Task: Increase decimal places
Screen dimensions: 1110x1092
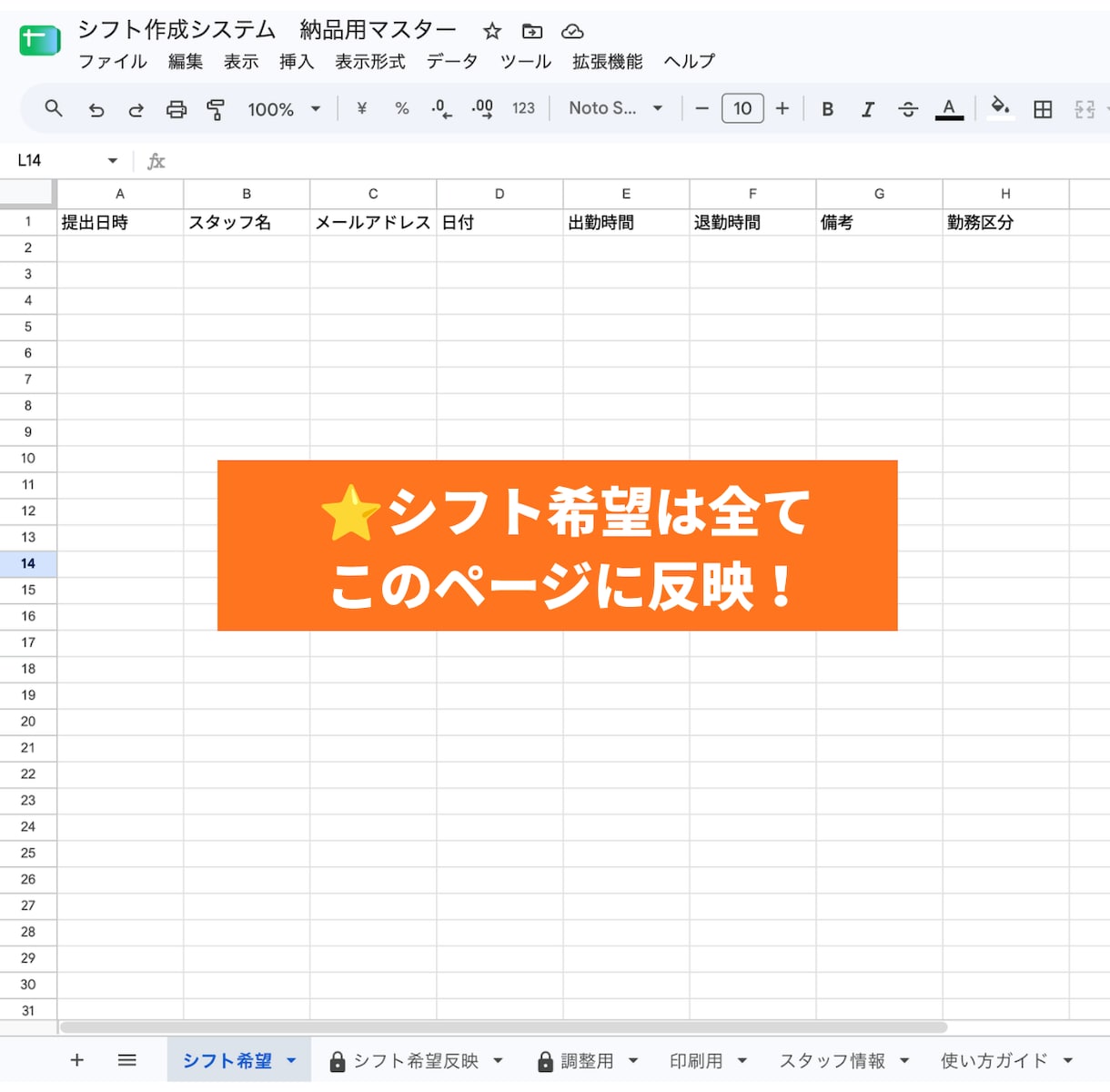Action: (x=482, y=109)
